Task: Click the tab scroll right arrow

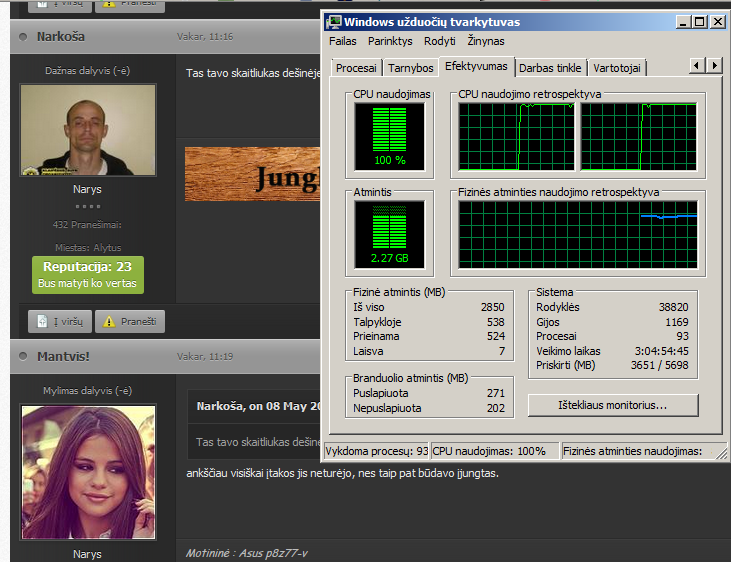Action: [714, 66]
